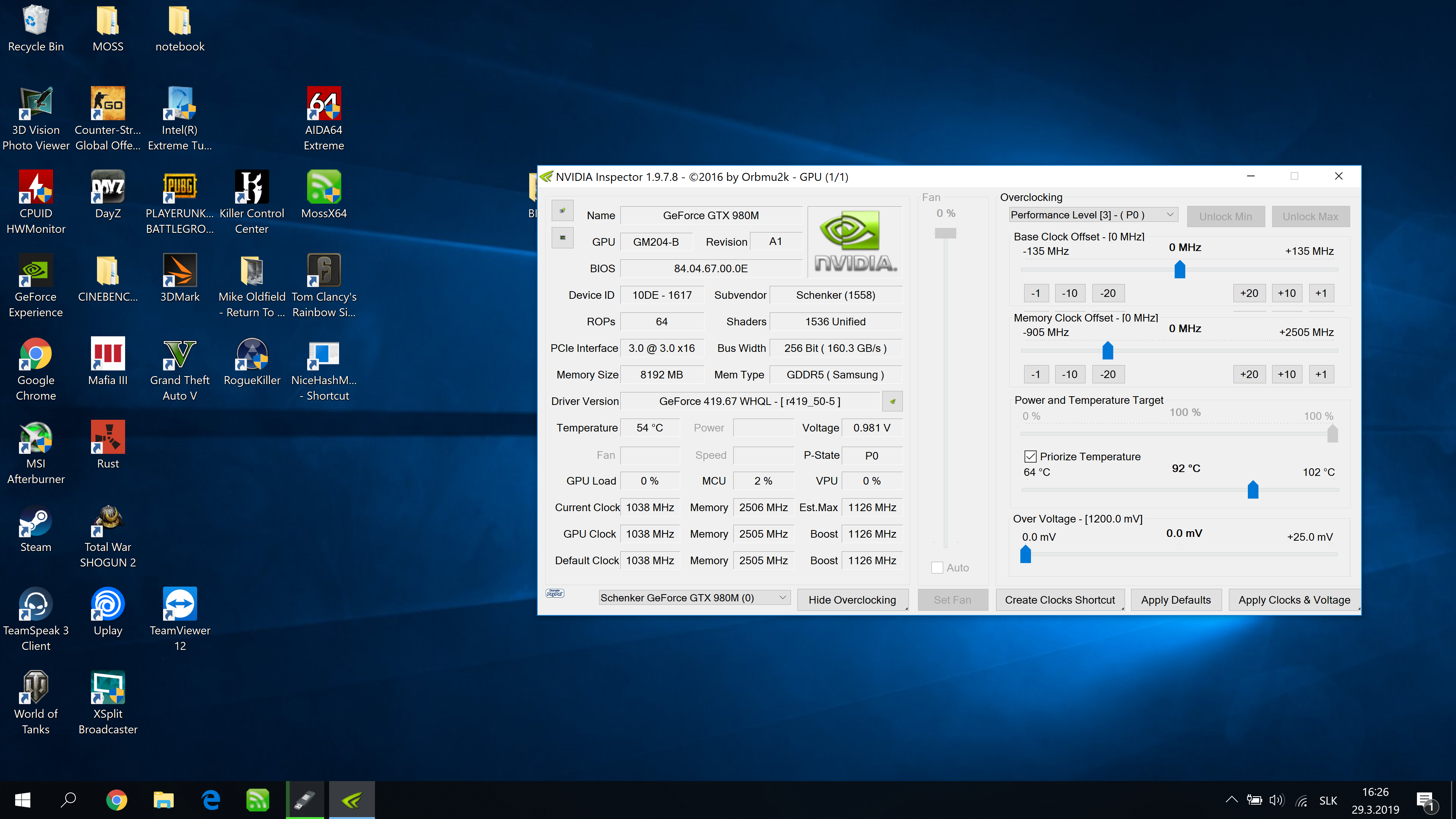Select the 3DMark desktop icon
This screenshot has width=1456, height=819.
pos(180,279)
